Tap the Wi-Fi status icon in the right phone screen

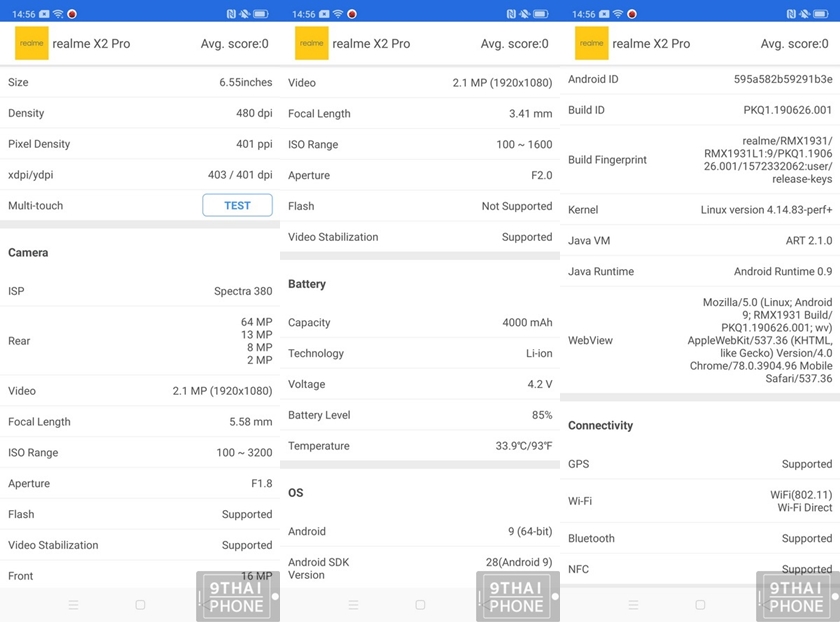618,14
